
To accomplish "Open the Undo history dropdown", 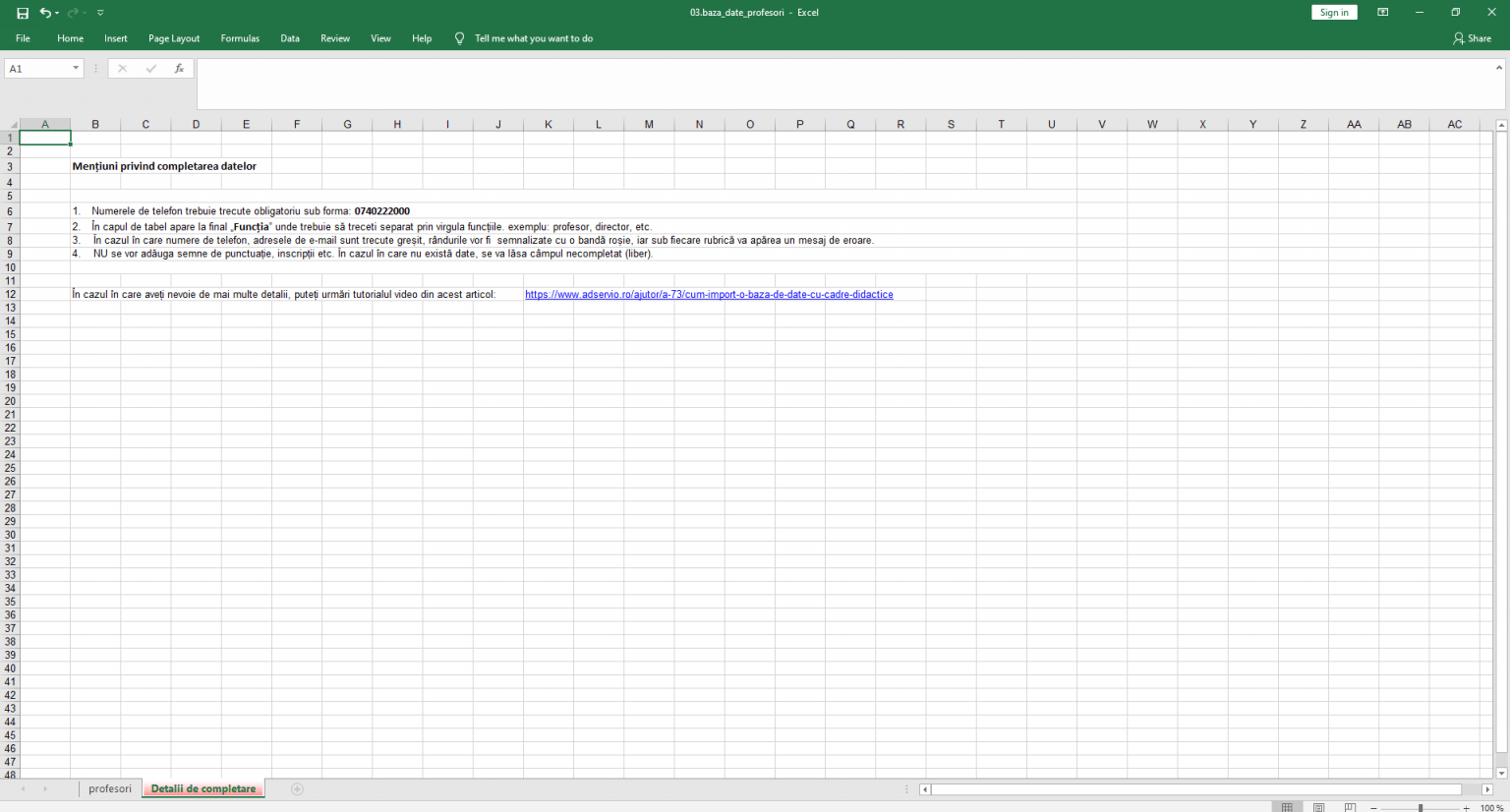I will 56,12.
